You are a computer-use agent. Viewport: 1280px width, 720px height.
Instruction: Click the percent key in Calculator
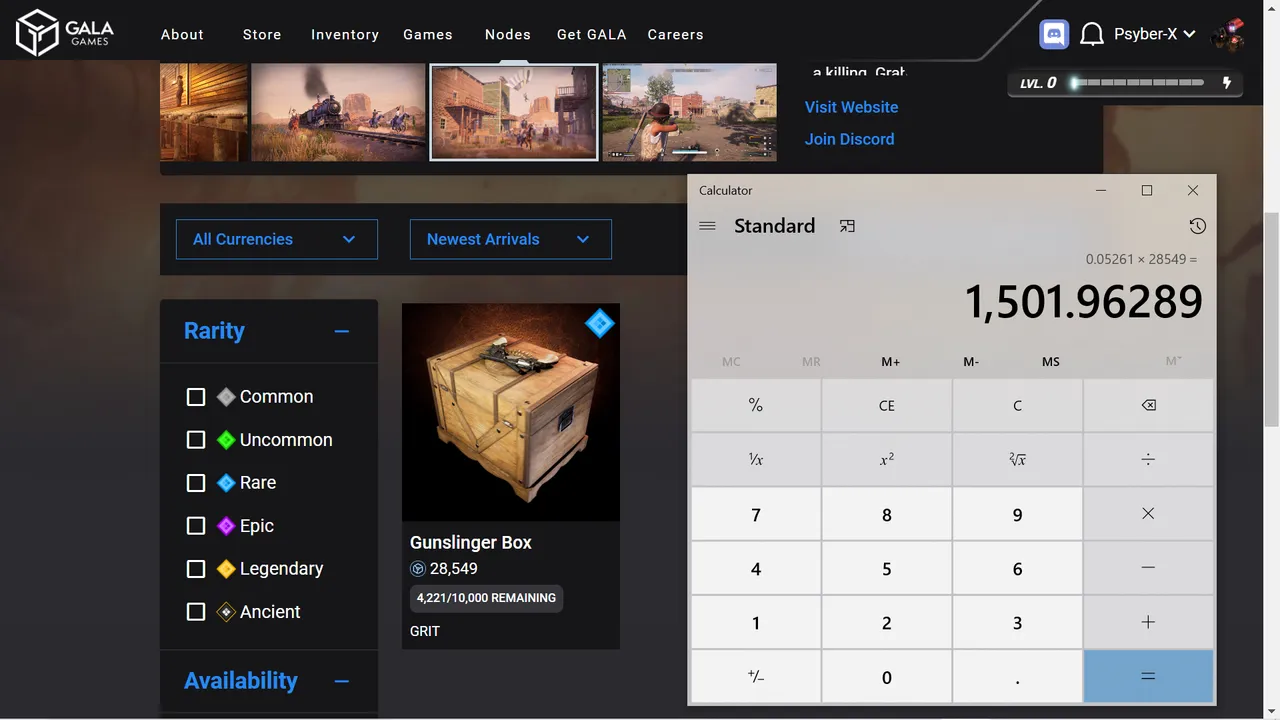coord(756,405)
